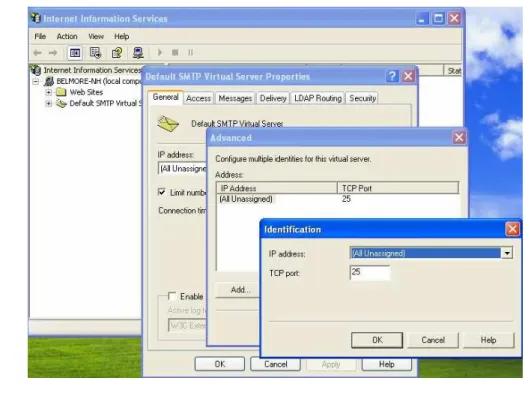This screenshot has width=525, height=405.
Task: Open the Help menu
Action: (122, 36)
